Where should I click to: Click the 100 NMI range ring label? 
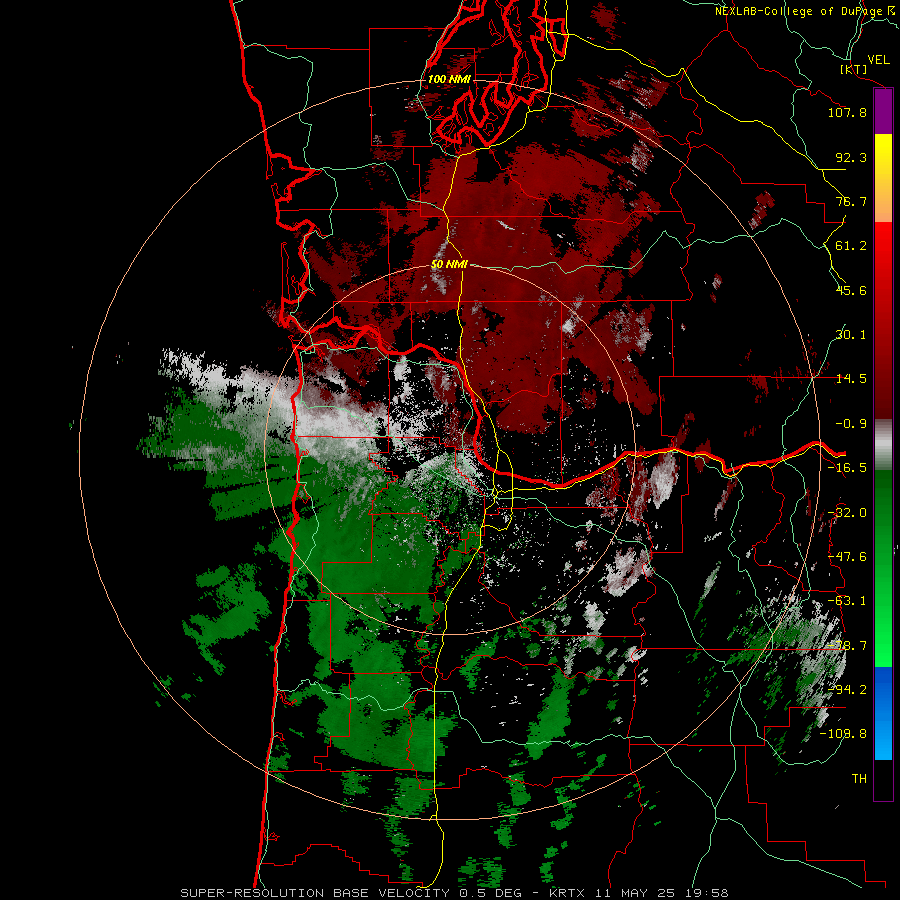pos(449,79)
